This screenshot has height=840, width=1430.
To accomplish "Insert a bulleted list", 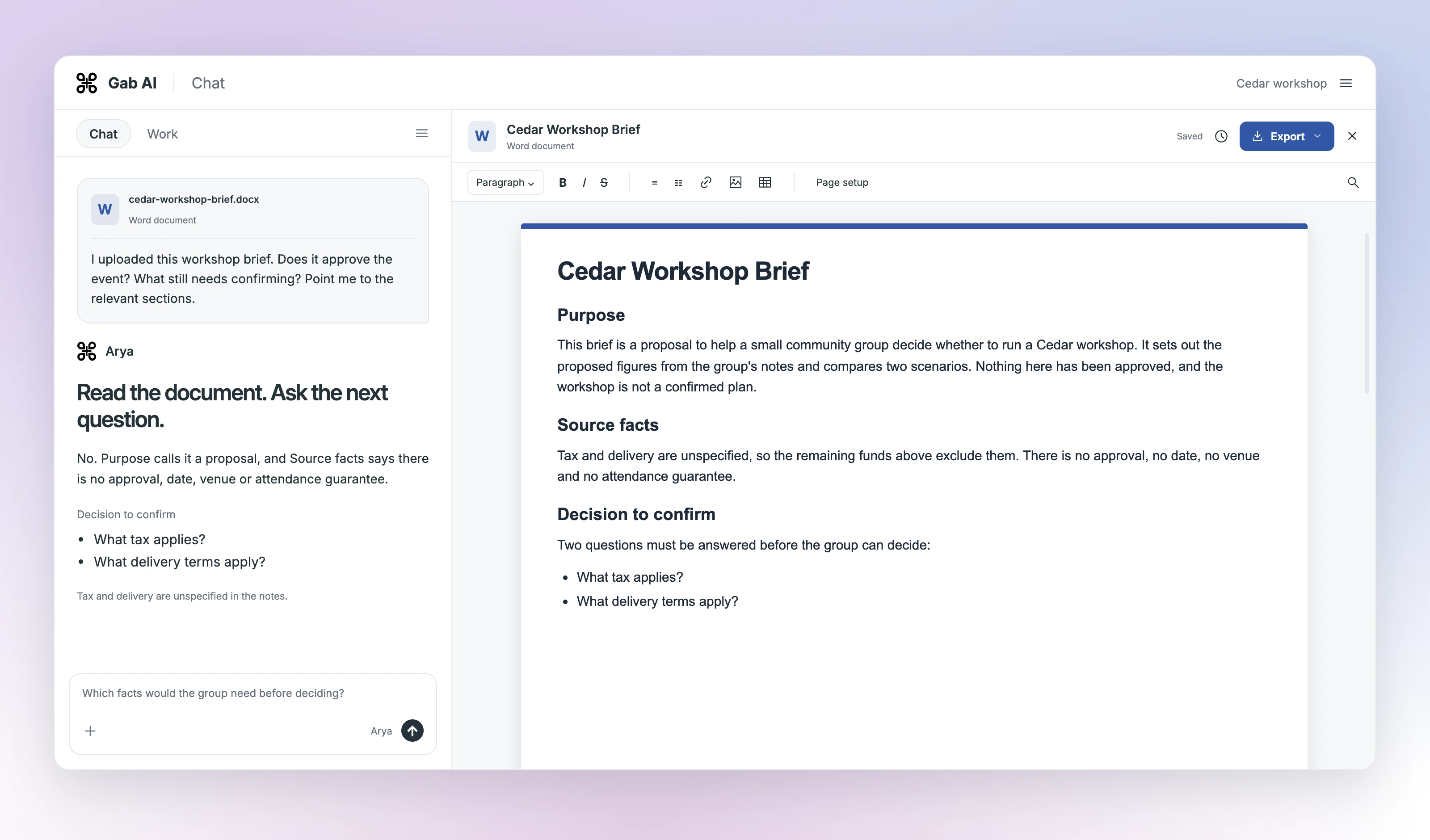I will tap(654, 183).
